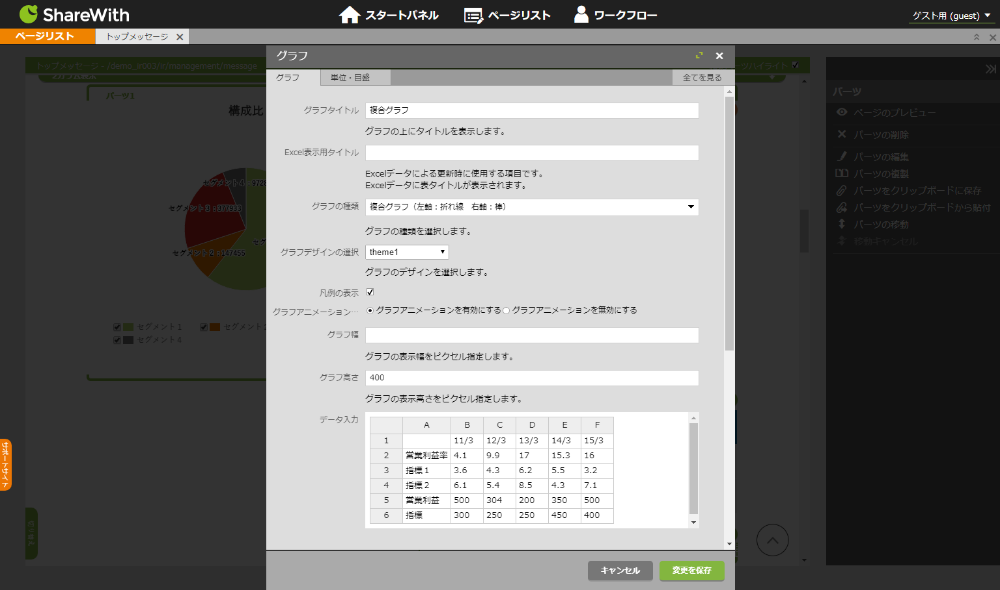Open ページリスト from the top navigation
Viewport: 1000px width, 590px height.
tap(507, 15)
